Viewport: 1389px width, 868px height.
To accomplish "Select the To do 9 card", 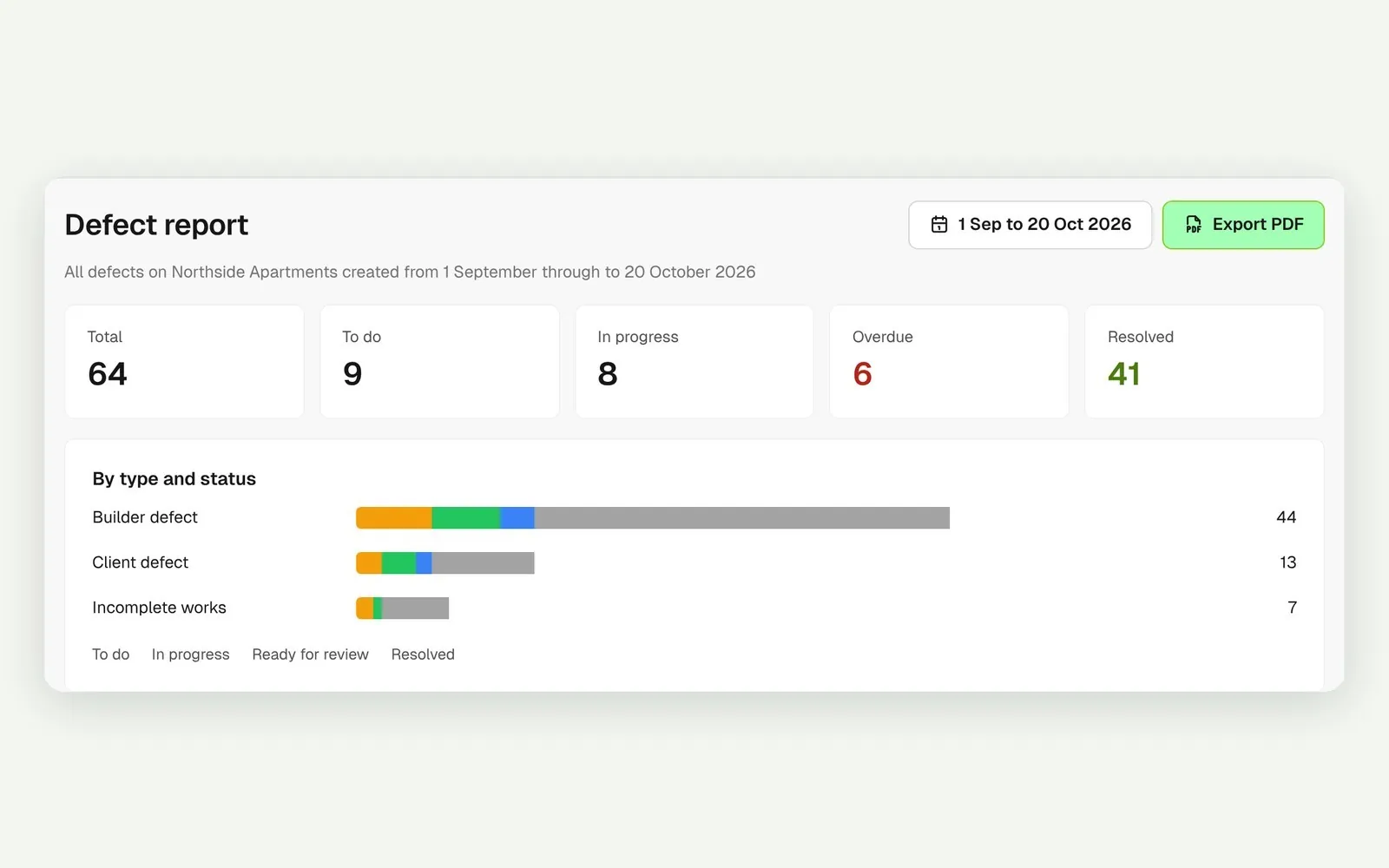I will coord(439,362).
